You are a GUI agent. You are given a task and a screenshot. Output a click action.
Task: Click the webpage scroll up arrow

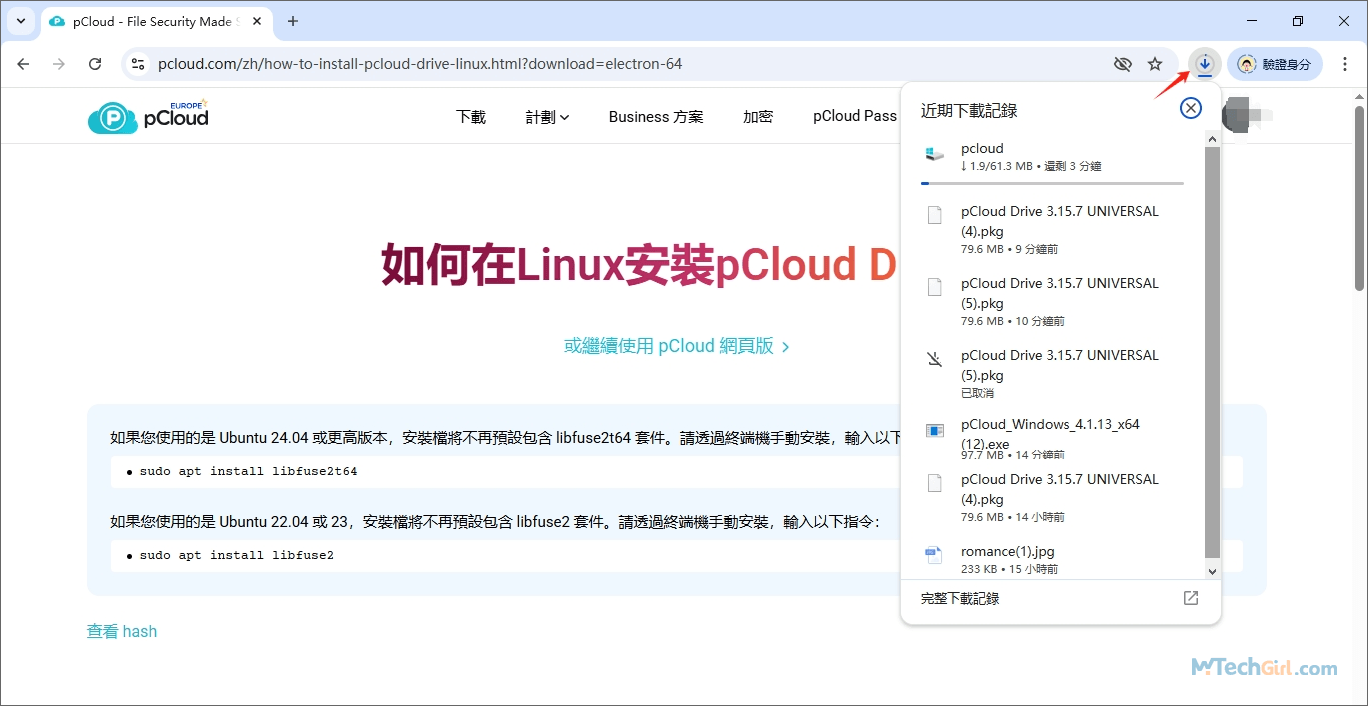[1359, 96]
